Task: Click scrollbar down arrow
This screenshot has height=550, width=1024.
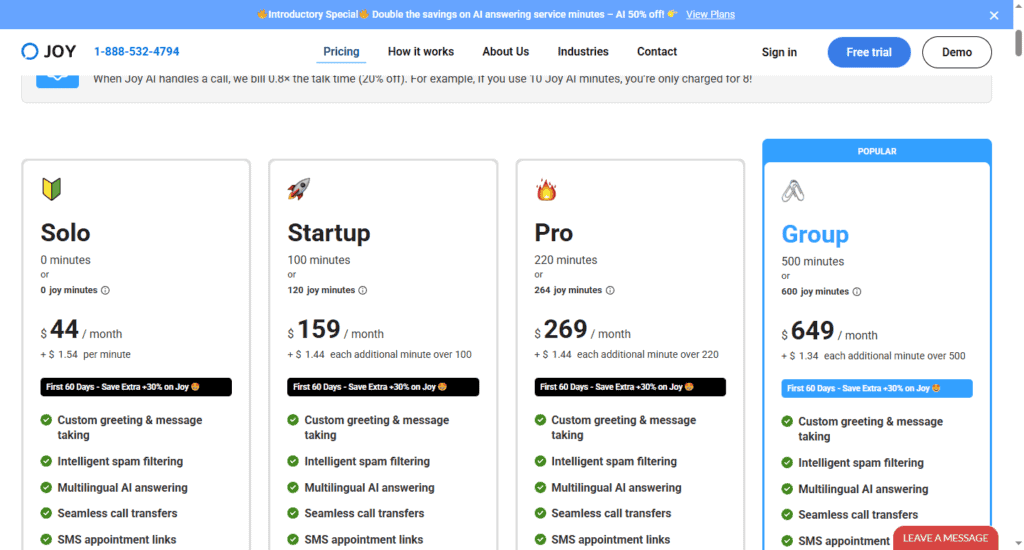Action: pyautogui.click(x=1018, y=543)
